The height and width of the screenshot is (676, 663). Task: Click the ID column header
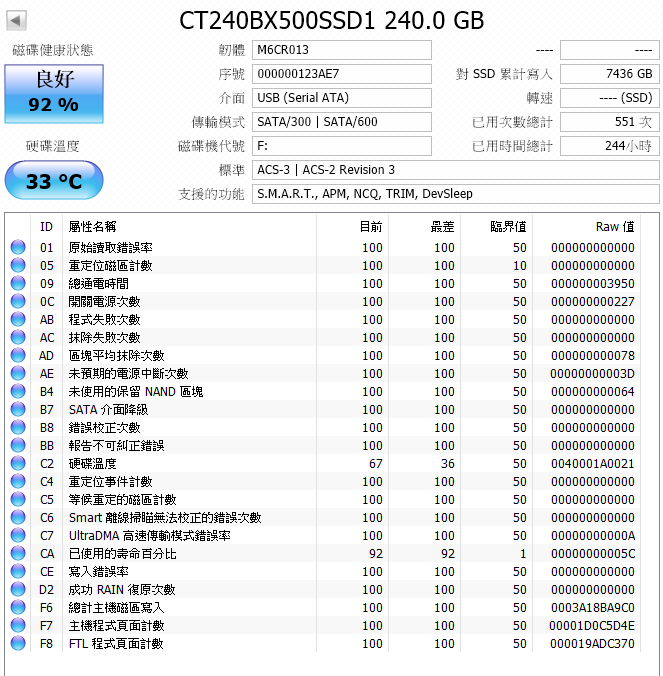[46, 226]
